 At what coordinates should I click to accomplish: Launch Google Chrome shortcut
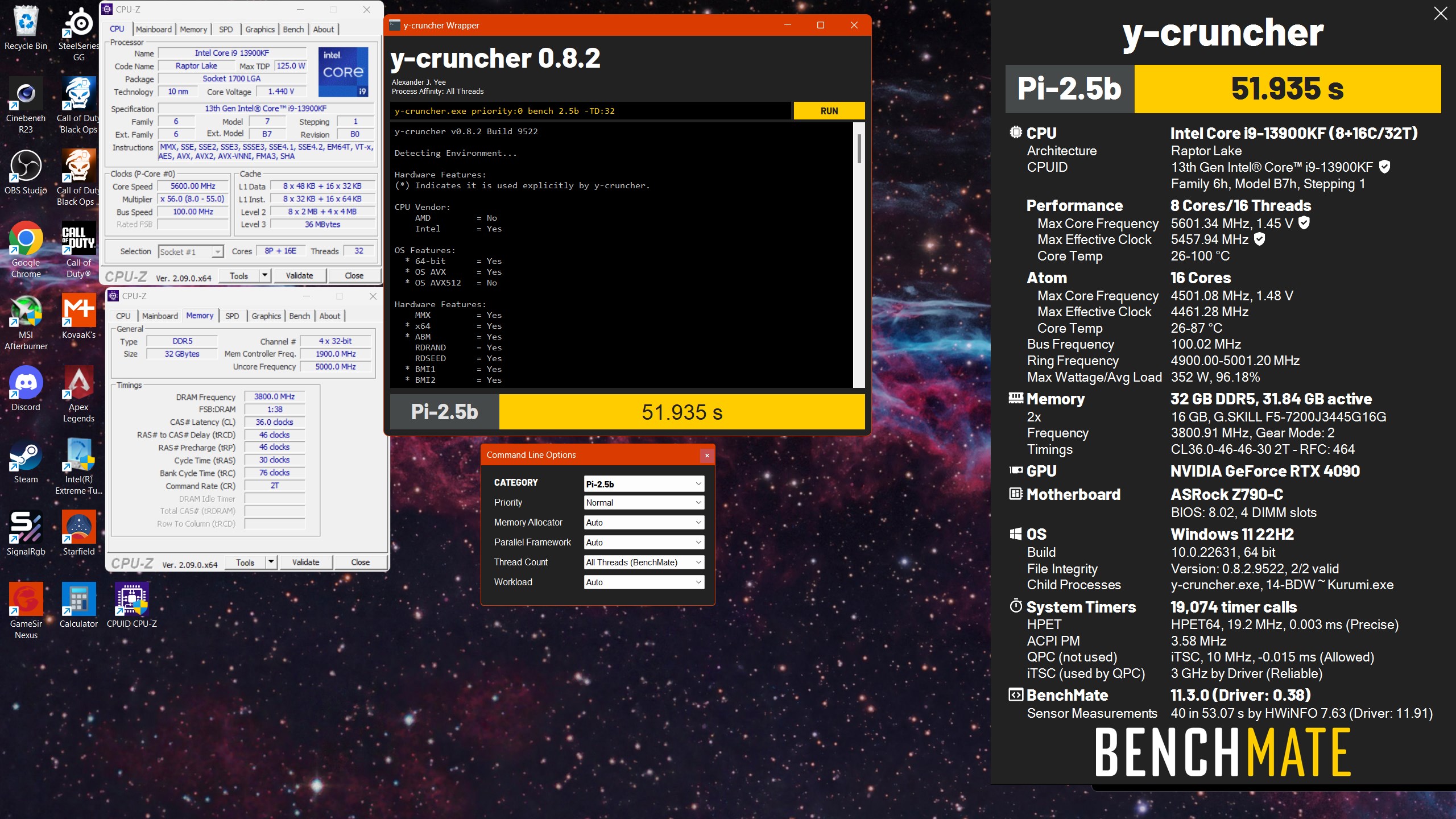click(26, 250)
